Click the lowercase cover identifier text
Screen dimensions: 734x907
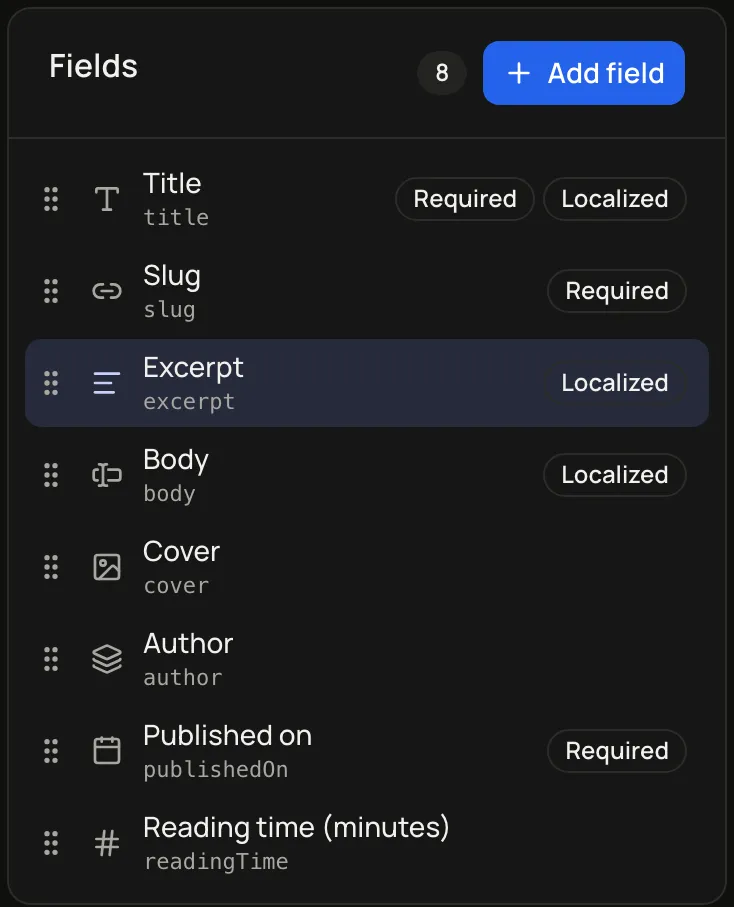click(x=176, y=586)
